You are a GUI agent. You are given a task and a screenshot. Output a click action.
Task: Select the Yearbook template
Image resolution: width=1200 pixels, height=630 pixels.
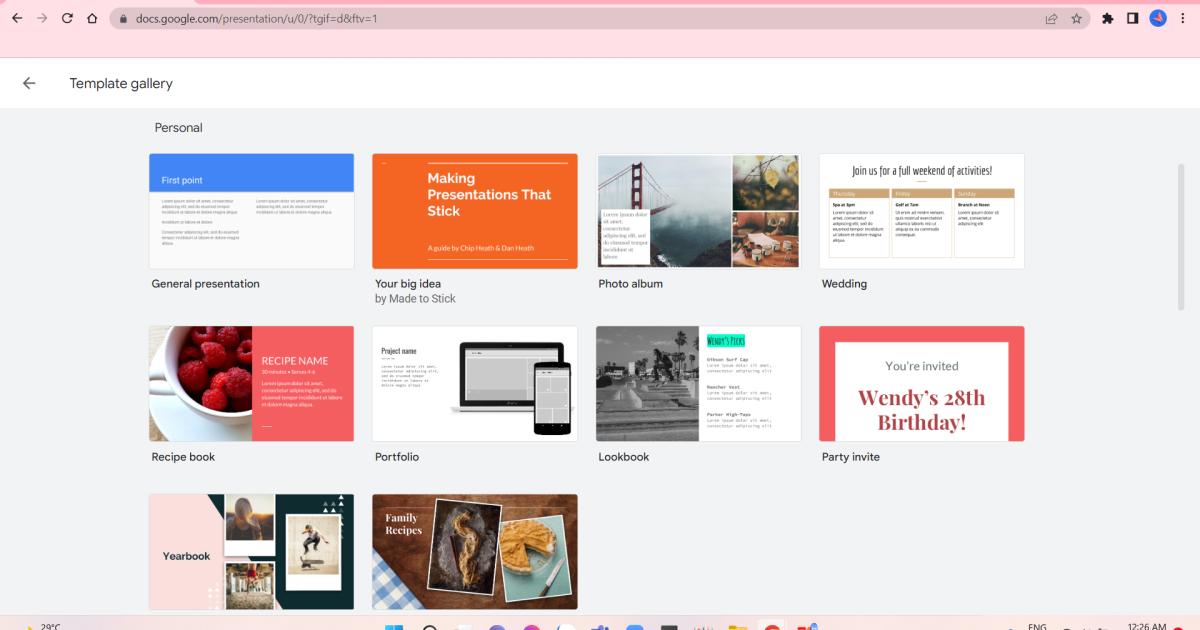click(251, 551)
